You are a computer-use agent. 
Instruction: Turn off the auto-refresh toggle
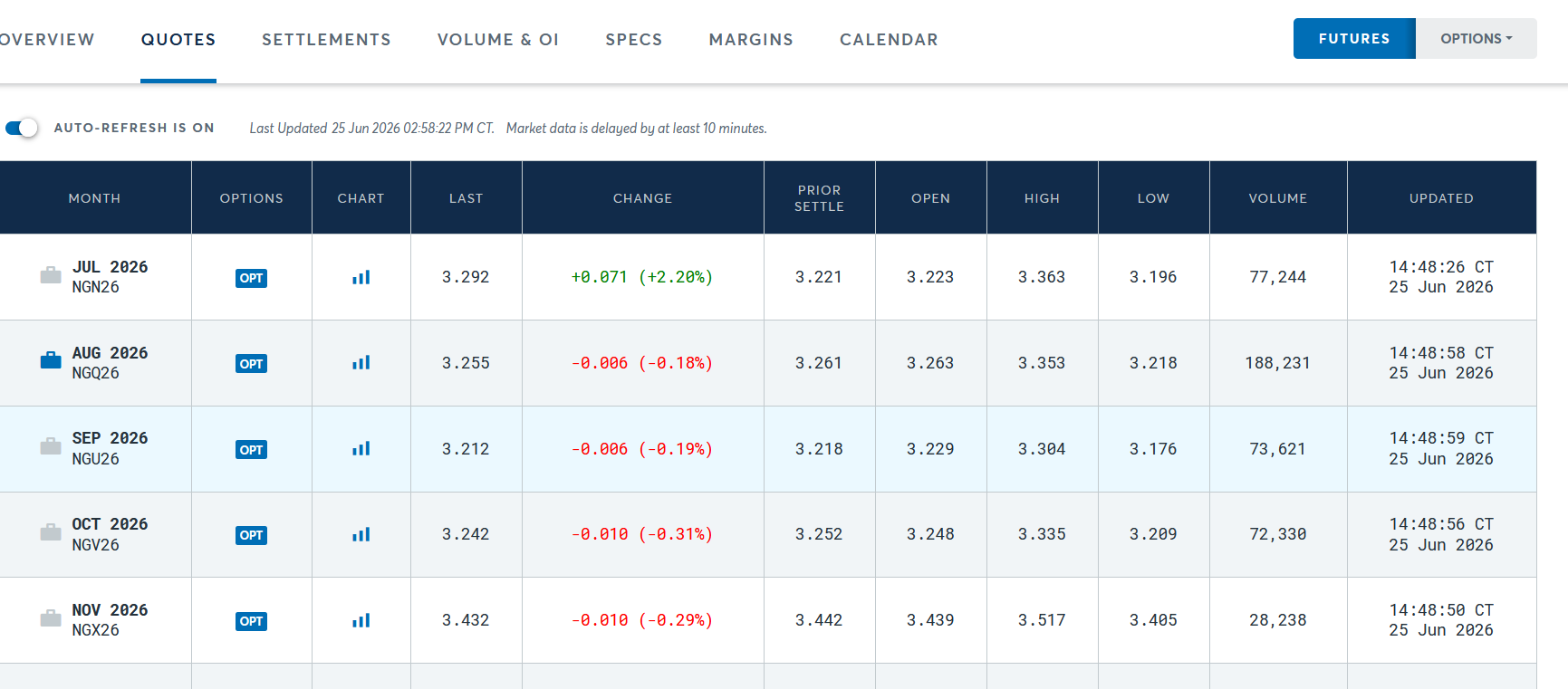[22, 128]
